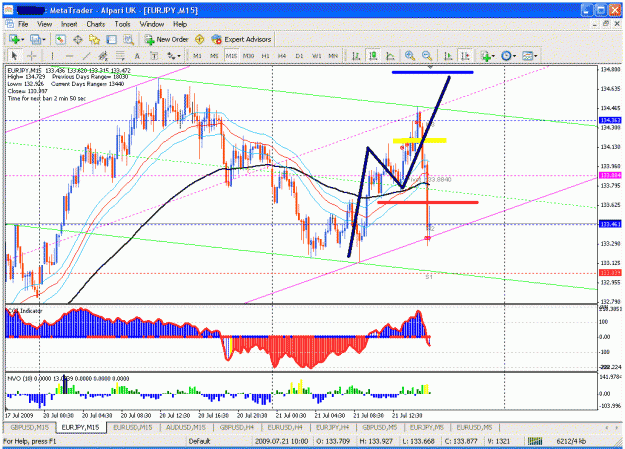Select the Fibonacci Retracement tool
This screenshot has width=625, height=449.
[120, 56]
